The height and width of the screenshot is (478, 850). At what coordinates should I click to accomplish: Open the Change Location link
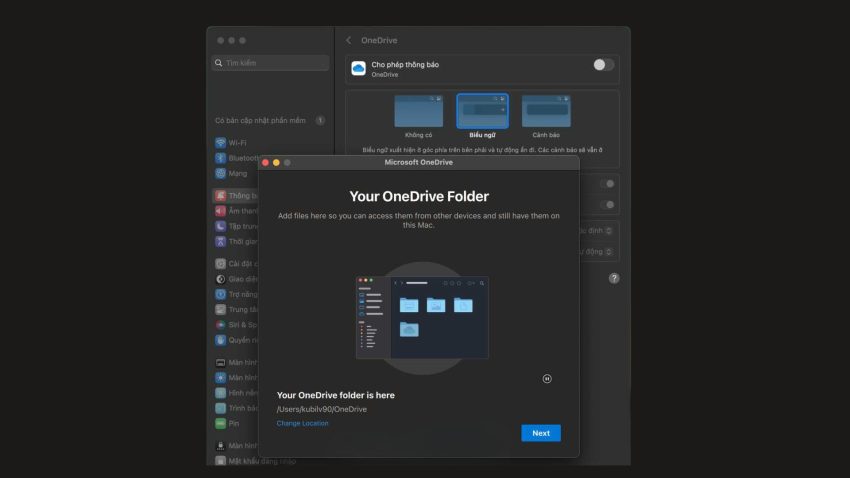coord(302,423)
